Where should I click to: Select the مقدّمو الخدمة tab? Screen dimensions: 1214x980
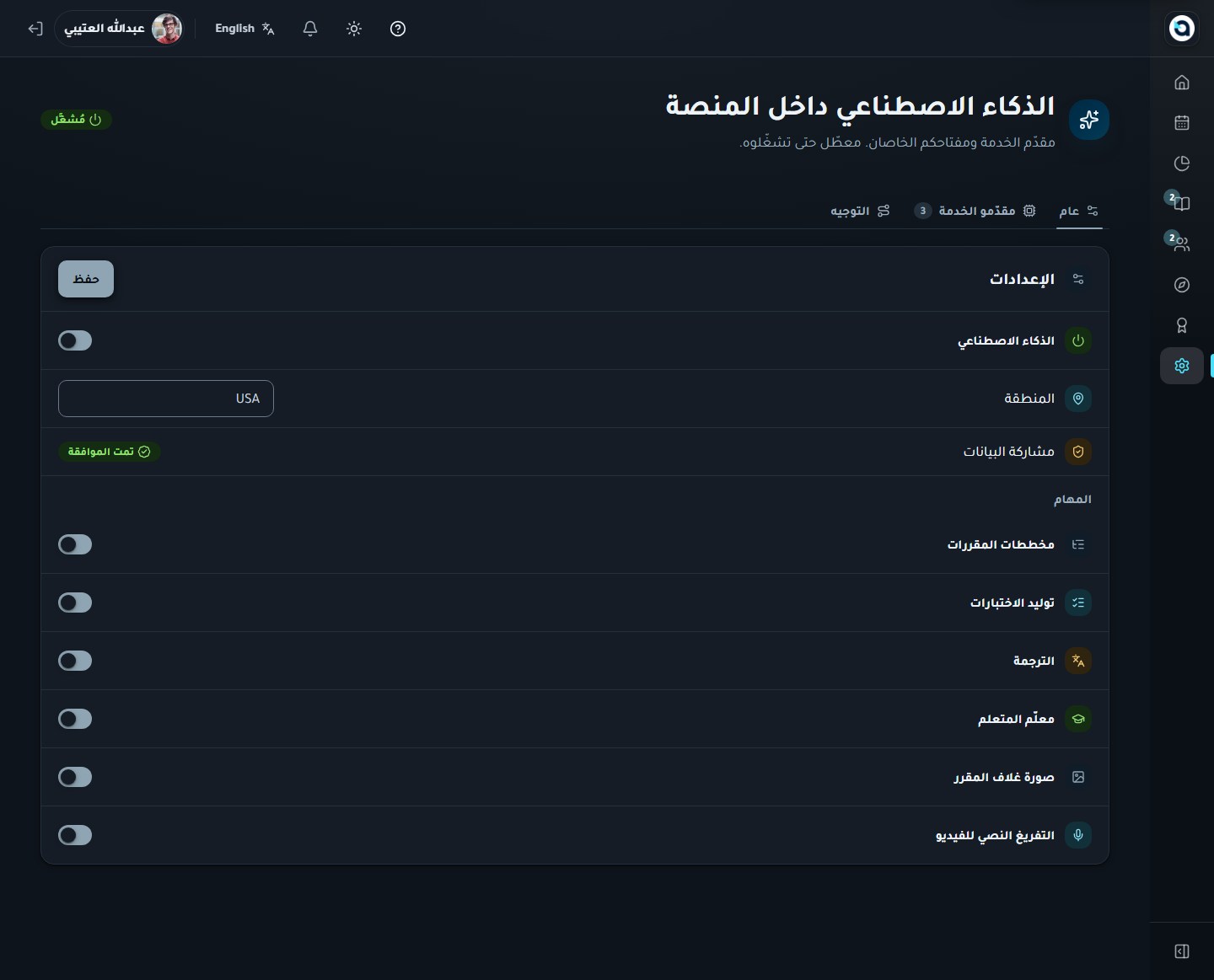[x=975, y=211]
